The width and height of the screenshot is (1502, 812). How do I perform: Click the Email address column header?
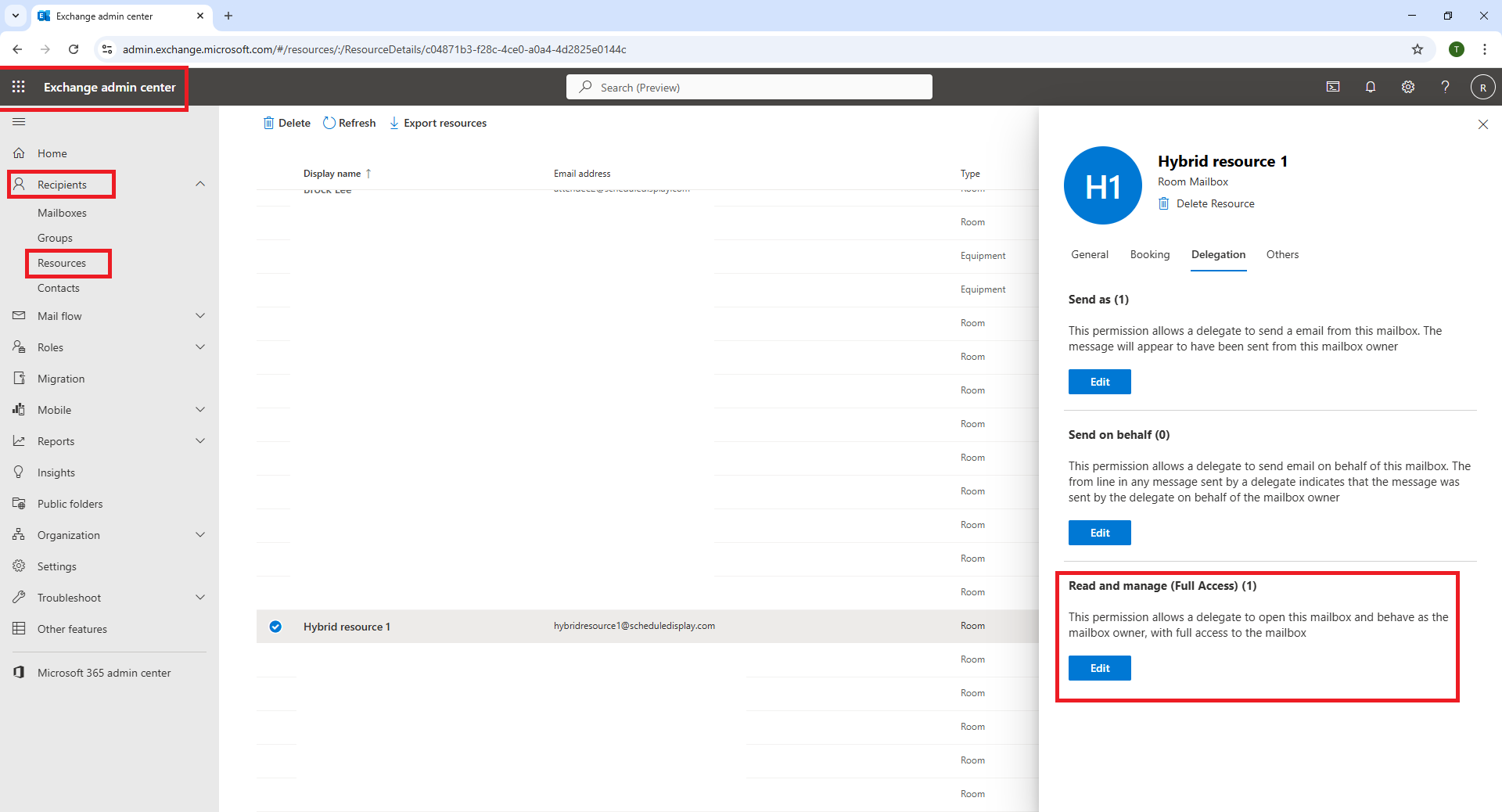(582, 174)
